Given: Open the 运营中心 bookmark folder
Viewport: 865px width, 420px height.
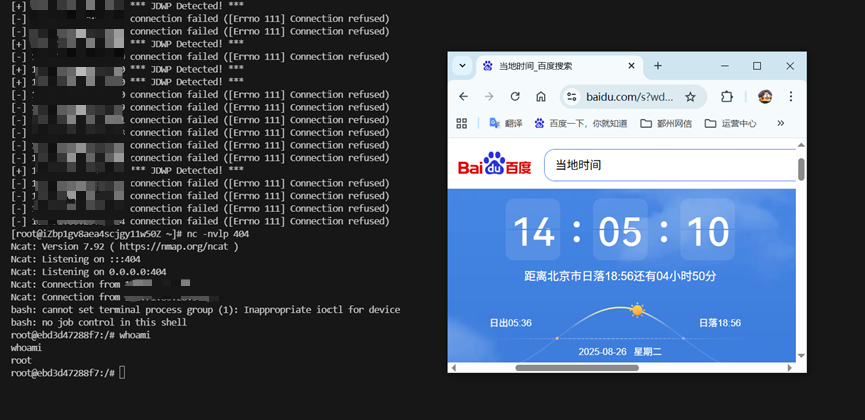Looking at the screenshot, I should tap(730, 123).
